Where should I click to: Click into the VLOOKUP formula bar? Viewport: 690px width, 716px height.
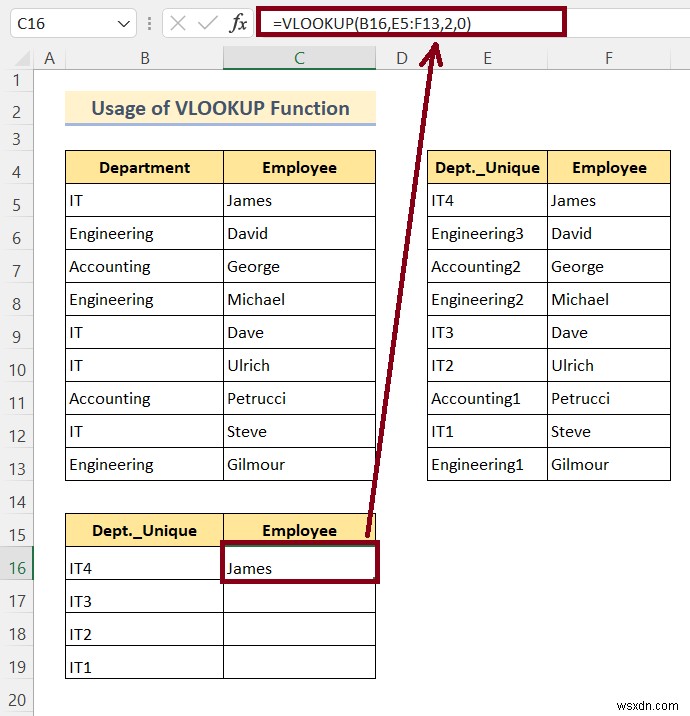411,23
